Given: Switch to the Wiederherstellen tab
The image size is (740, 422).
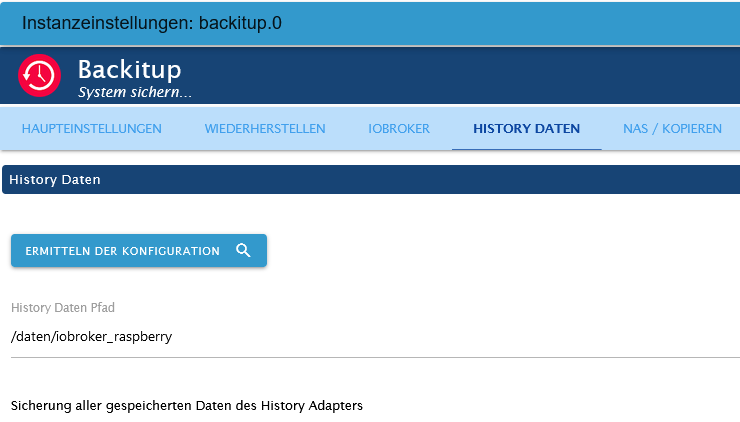Looking at the screenshot, I should click(x=265, y=128).
